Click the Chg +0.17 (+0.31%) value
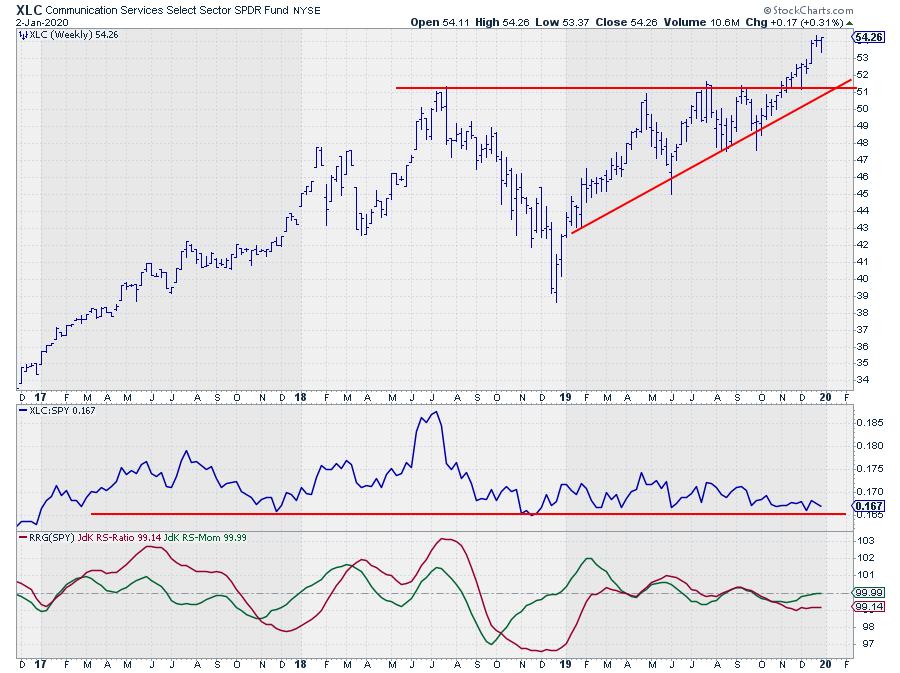Screen dimensions: 900x673 (794, 22)
